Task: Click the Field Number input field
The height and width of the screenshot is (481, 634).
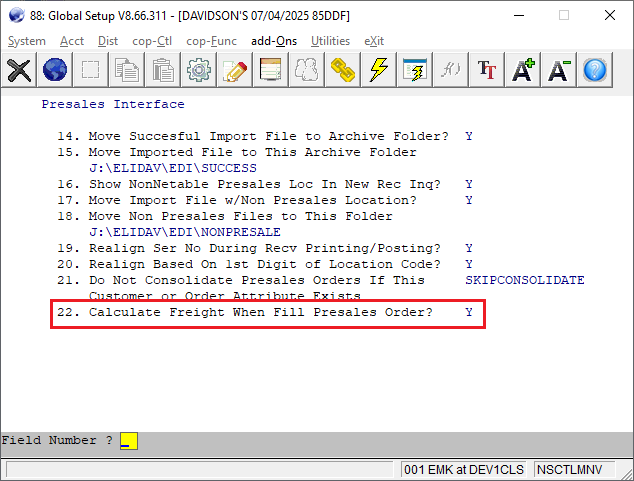Action: (x=129, y=441)
